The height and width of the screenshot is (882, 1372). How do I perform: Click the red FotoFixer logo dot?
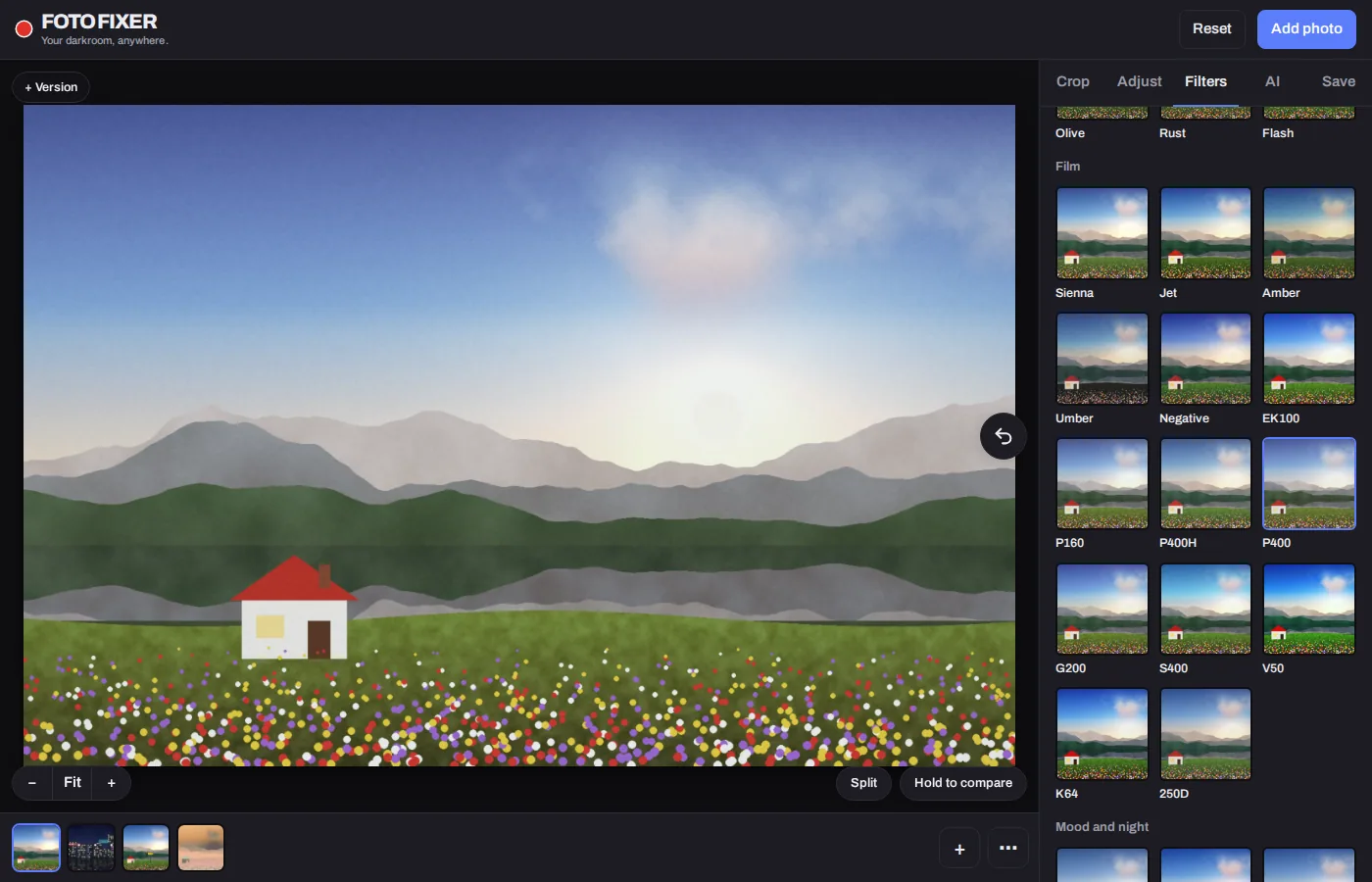pyautogui.click(x=24, y=29)
